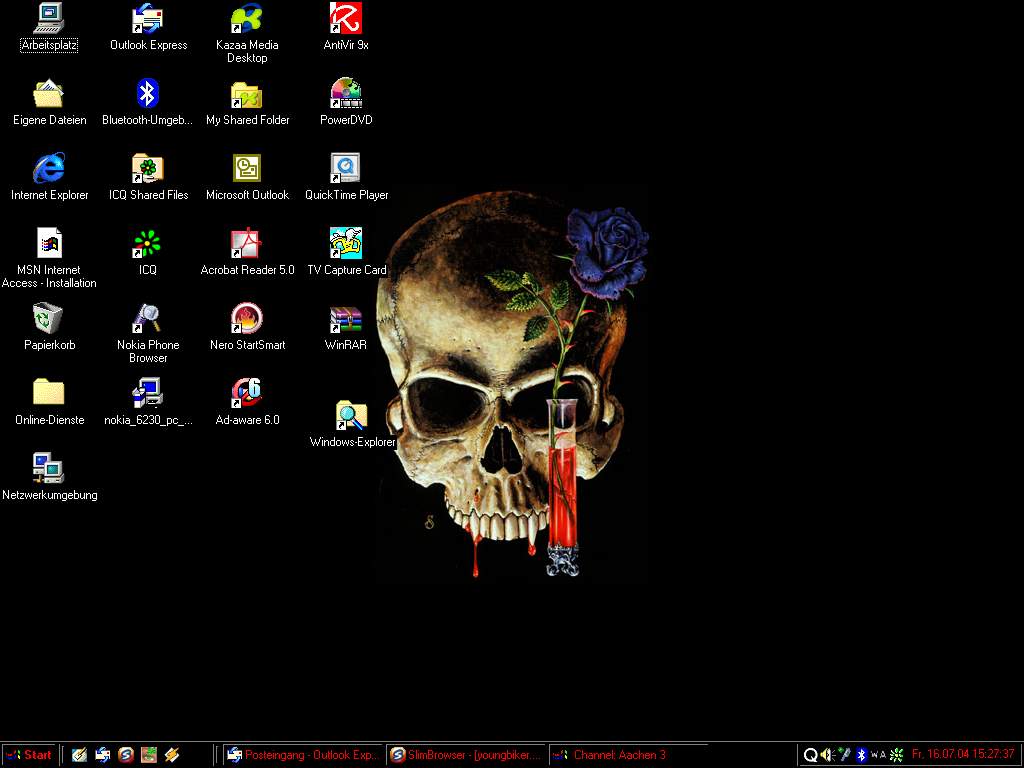Screen dimensions: 1024x768
Task: Click the ICQ flower tray icon
Action: pos(897,756)
